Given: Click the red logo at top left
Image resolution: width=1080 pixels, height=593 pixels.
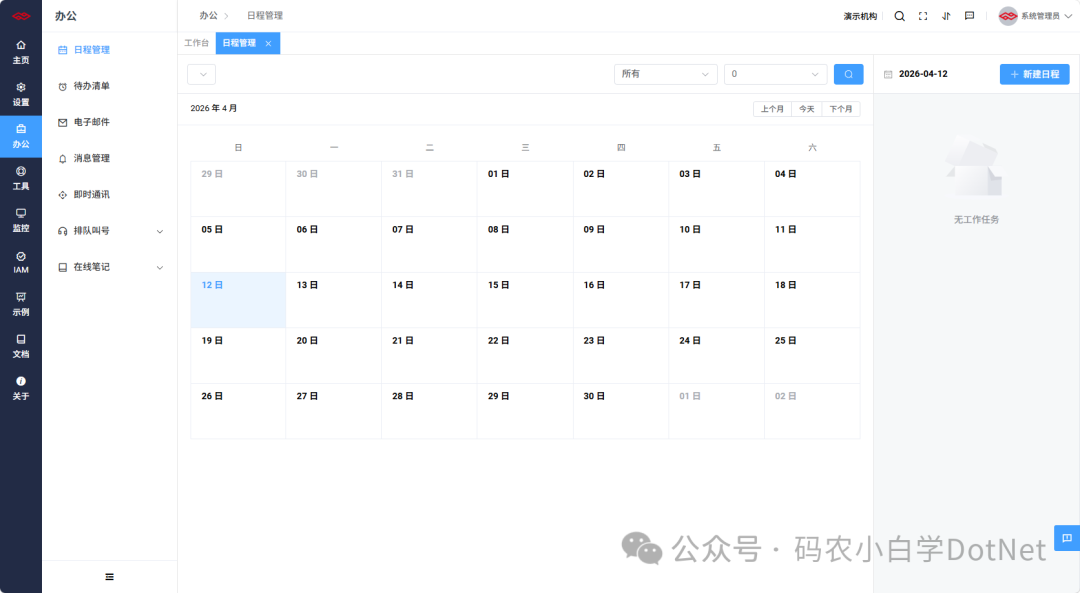Looking at the screenshot, I should [21, 16].
